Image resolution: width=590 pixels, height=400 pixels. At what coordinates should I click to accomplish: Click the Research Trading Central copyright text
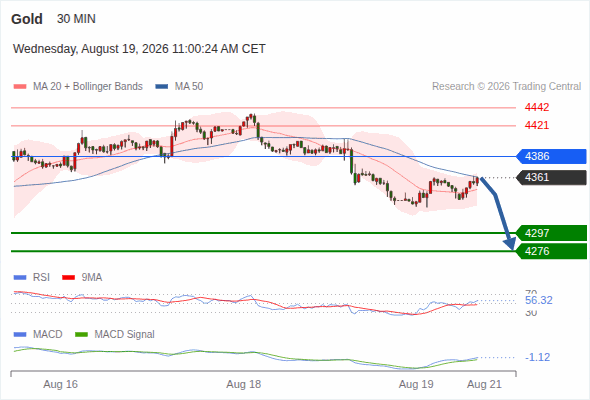click(x=506, y=87)
